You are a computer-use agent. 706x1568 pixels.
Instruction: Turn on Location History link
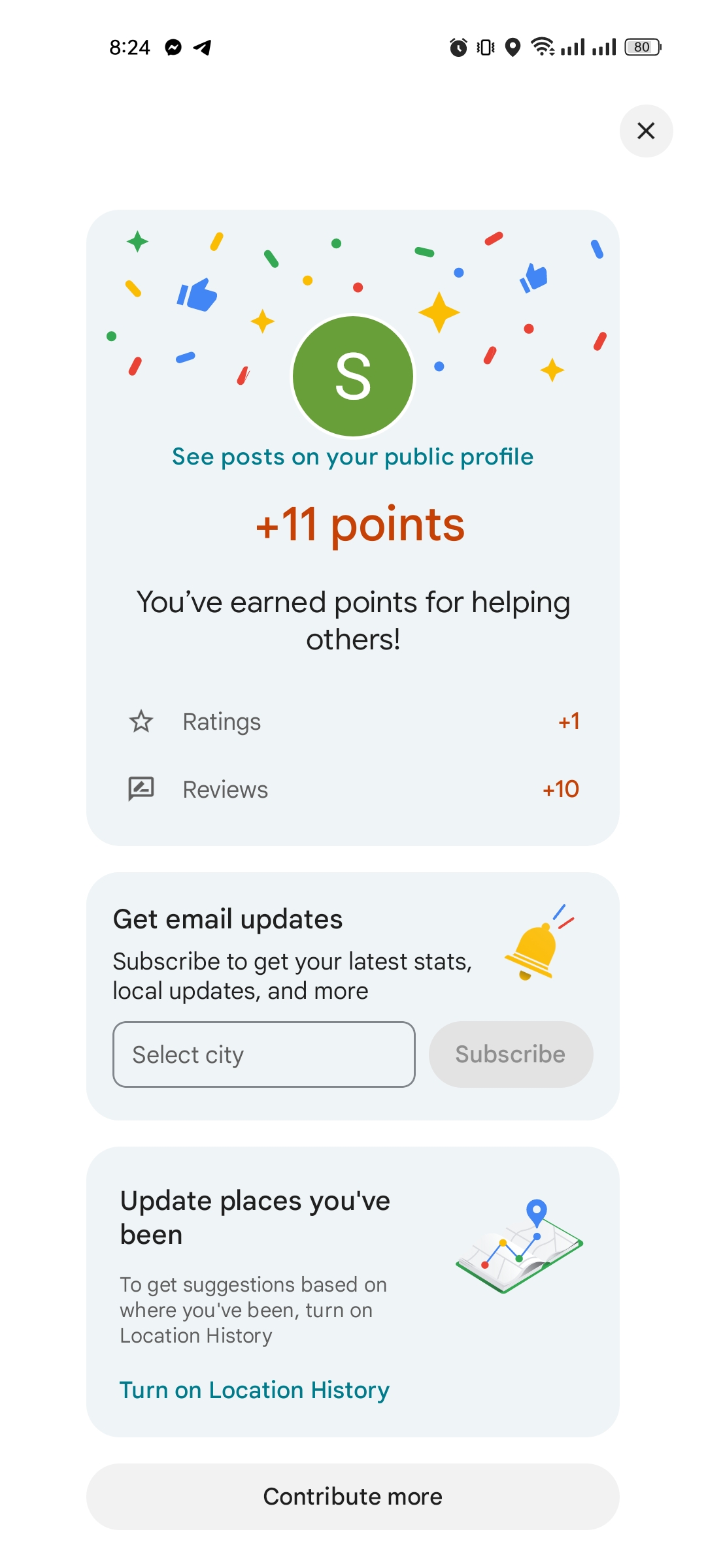pos(254,1390)
